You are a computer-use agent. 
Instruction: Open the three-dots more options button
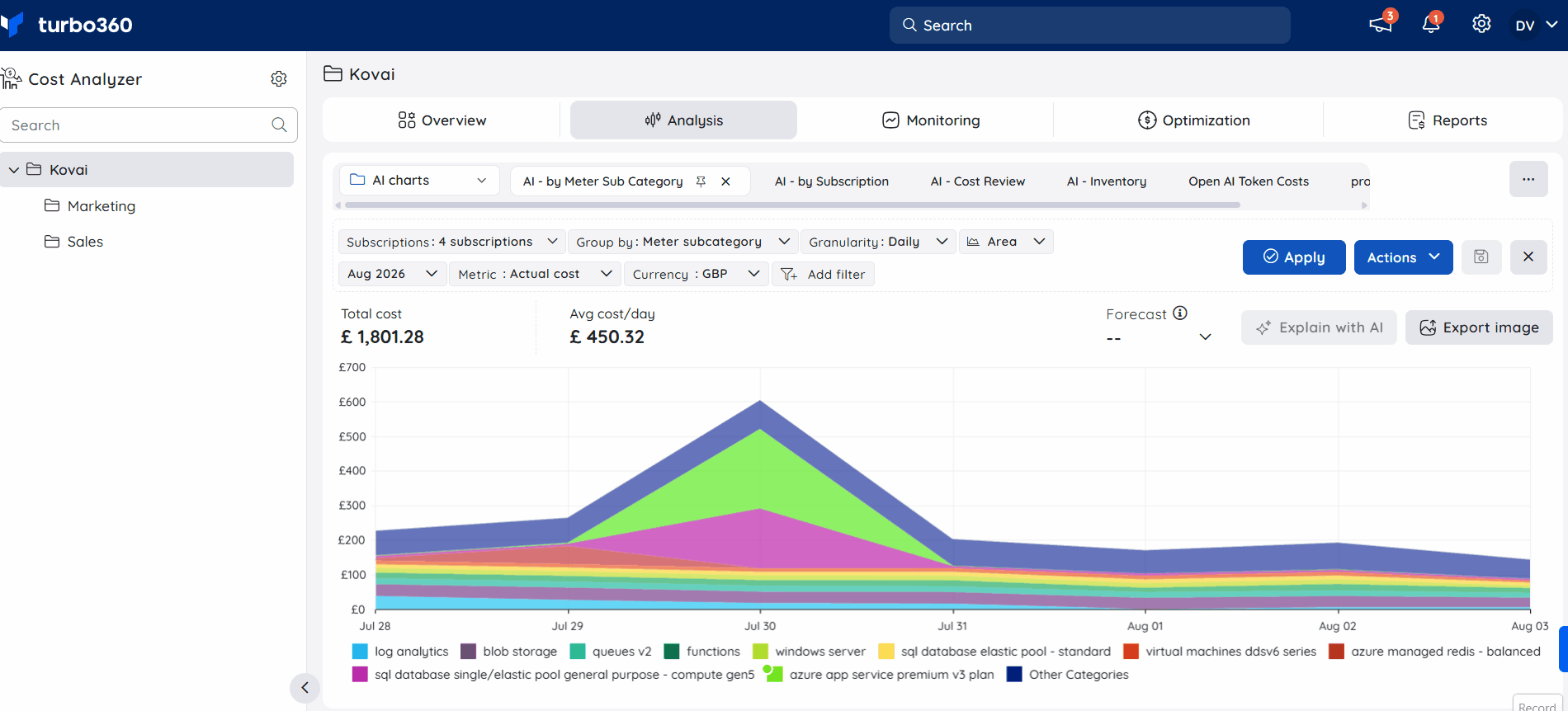pyautogui.click(x=1528, y=179)
